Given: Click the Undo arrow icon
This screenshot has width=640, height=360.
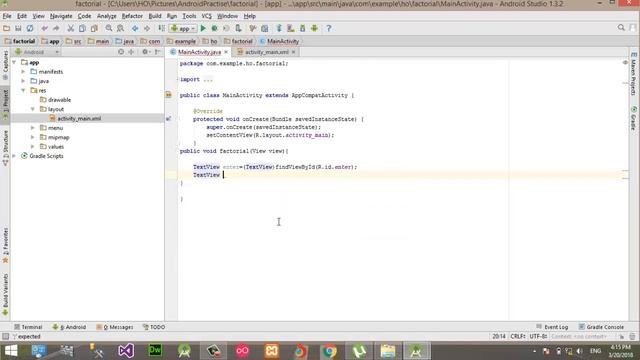Looking at the screenshot, I should point(44,28).
